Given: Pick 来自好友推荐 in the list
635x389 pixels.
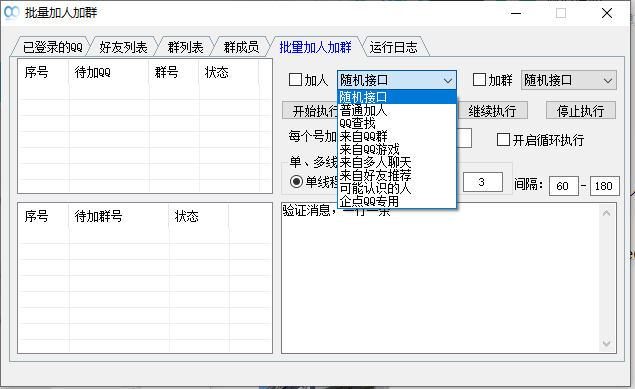Looking at the screenshot, I should click(397, 175).
